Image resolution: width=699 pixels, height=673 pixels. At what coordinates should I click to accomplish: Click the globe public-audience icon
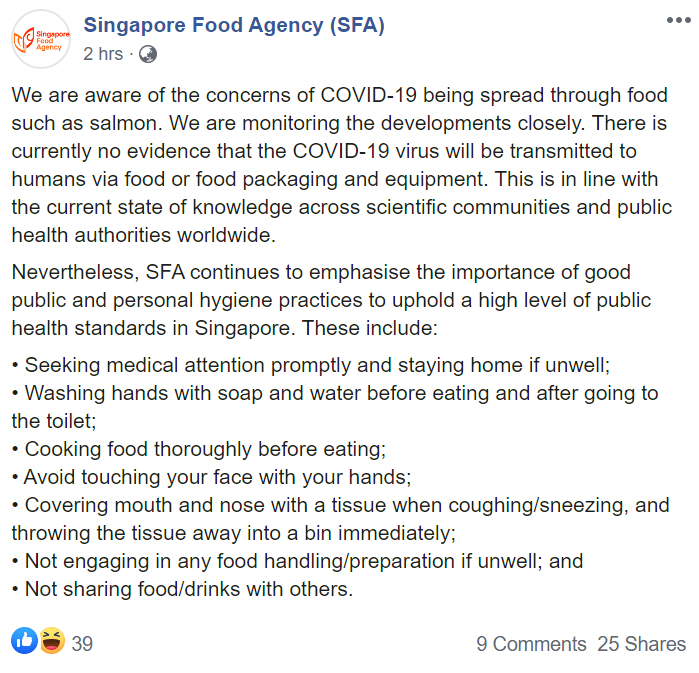pos(147,54)
